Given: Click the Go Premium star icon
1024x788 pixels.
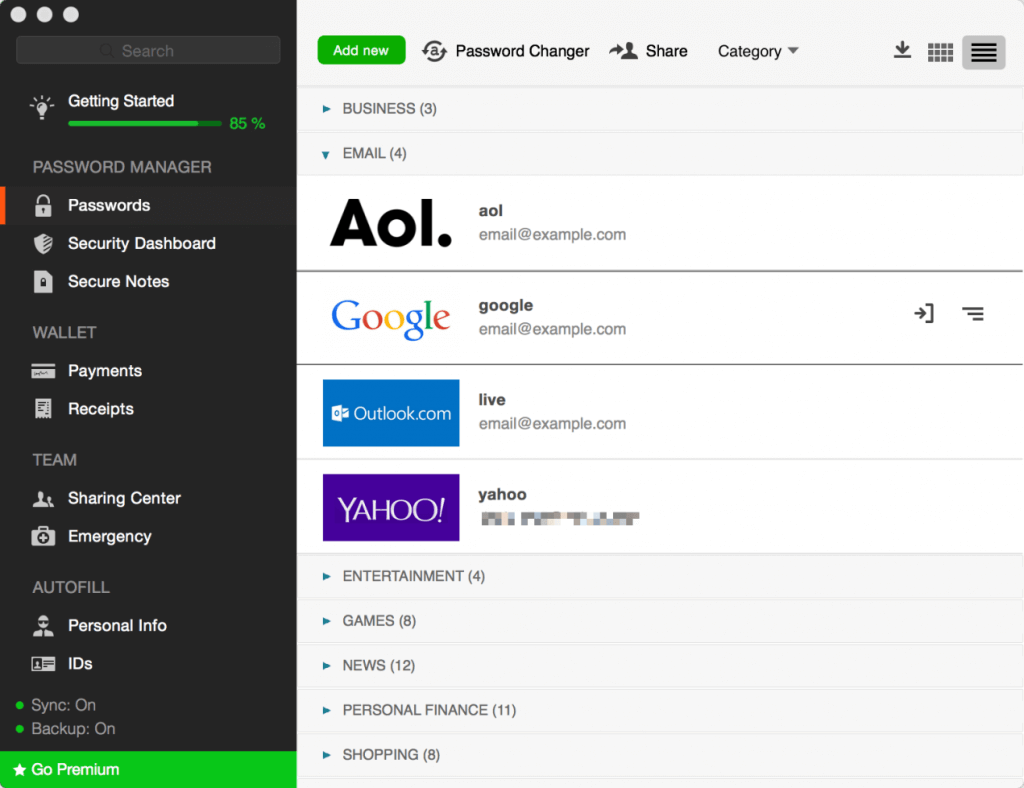Looking at the screenshot, I should tap(20, 770).
